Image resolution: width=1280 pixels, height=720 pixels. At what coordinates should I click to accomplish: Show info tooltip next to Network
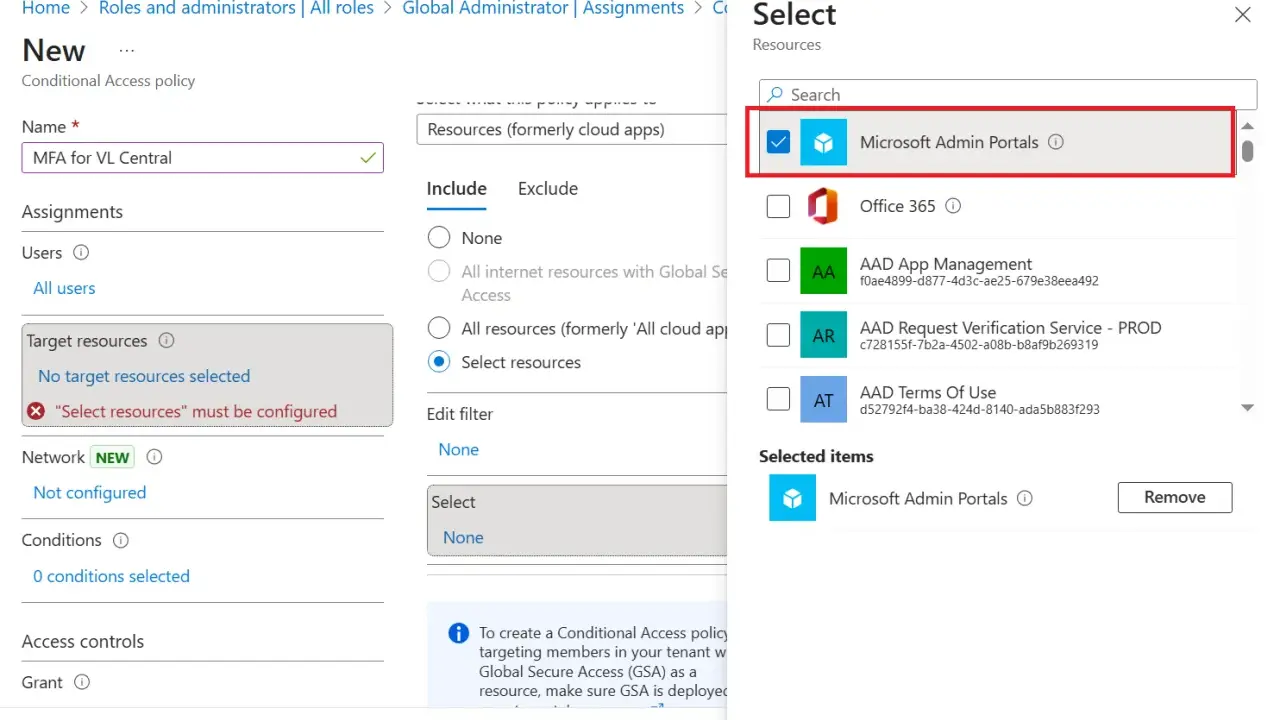(154, 457)
